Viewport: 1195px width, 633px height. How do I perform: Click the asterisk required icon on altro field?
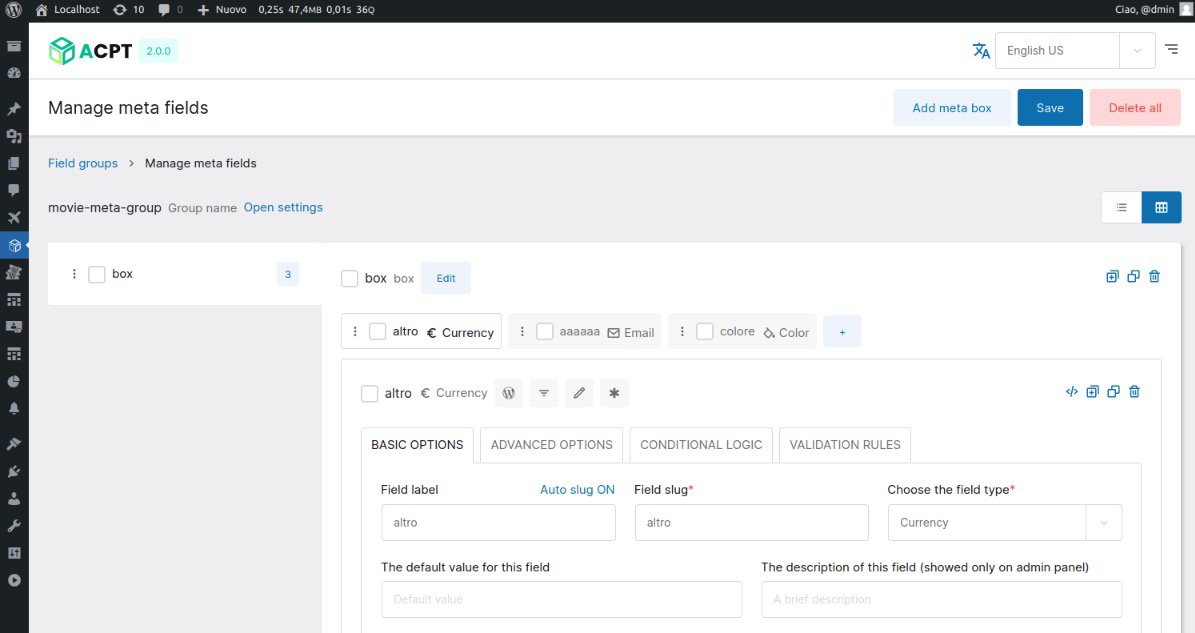pyautogui.click(x=614, y=393)
